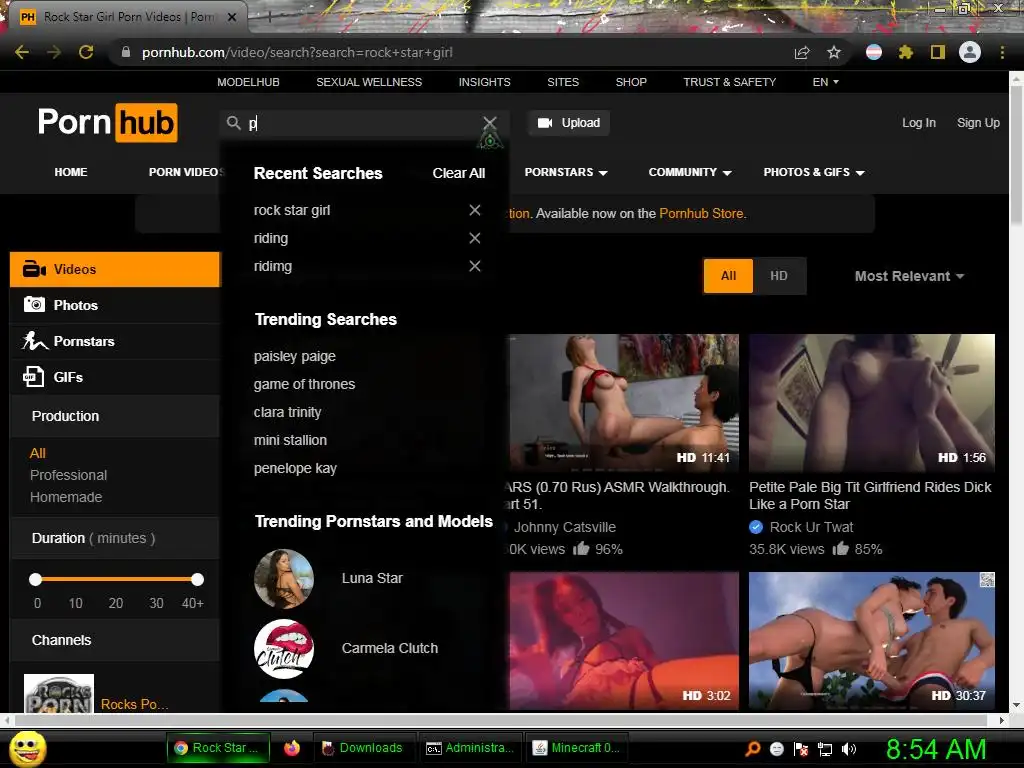The width and height of the screenshot is (1024, 768).
Task: Select the Photos category in the sidebar
Action: click(115, 305)
